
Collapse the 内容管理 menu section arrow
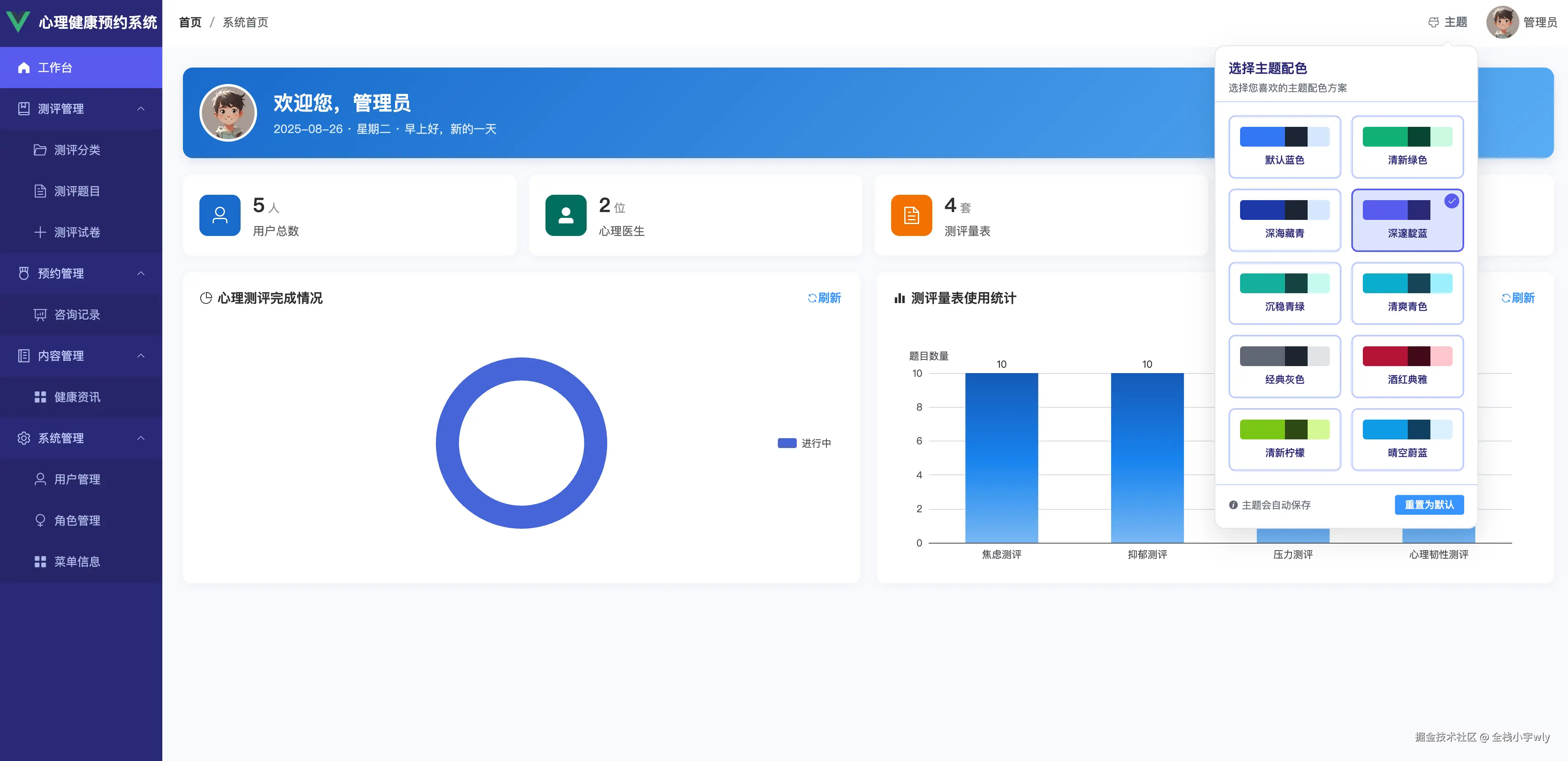coord(141,356)
